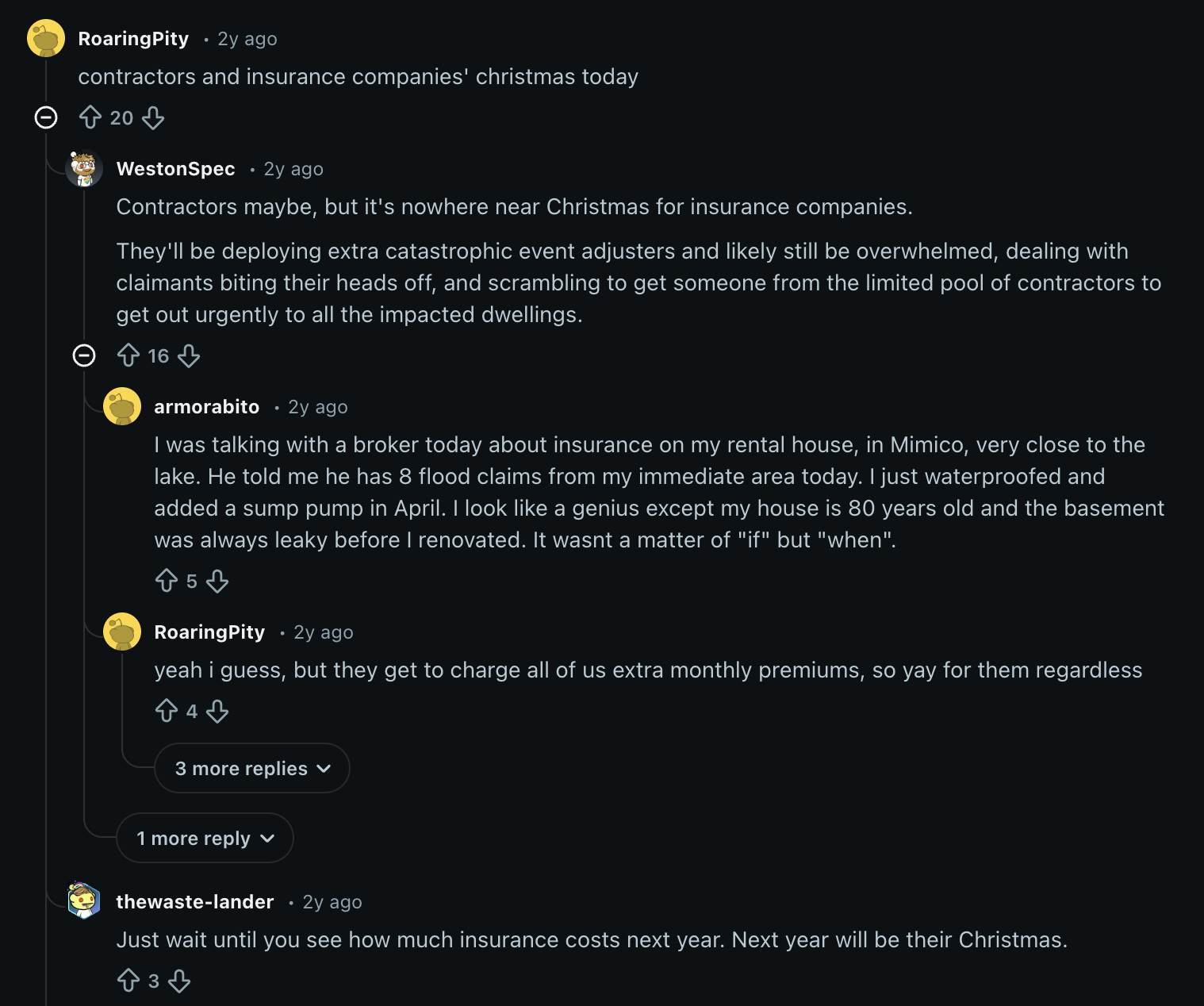Upvote armorabito's Mimico flood comment
1204x1006 pixels.
pyautogui.click(x=167, y=581)
